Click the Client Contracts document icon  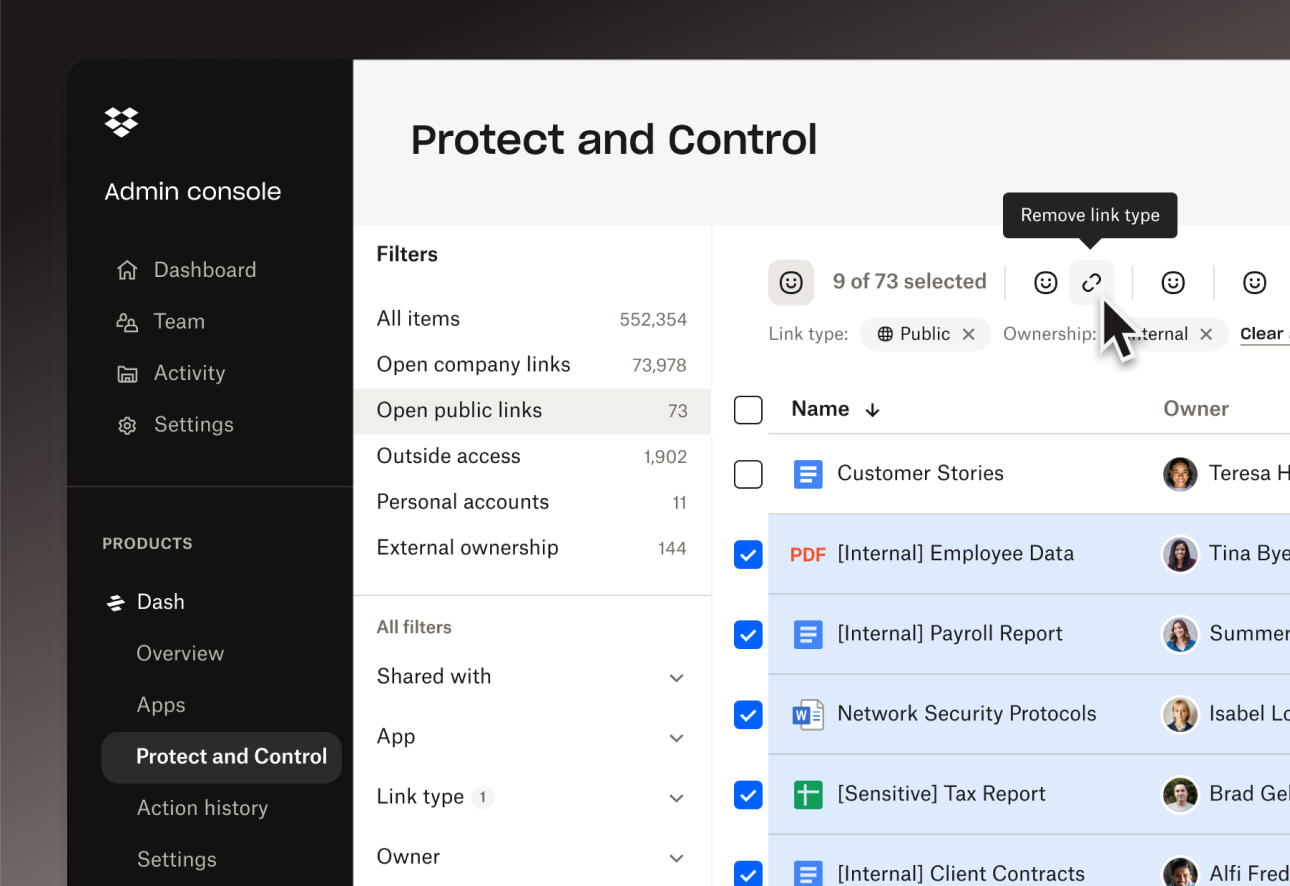click(x=808, y=874)
